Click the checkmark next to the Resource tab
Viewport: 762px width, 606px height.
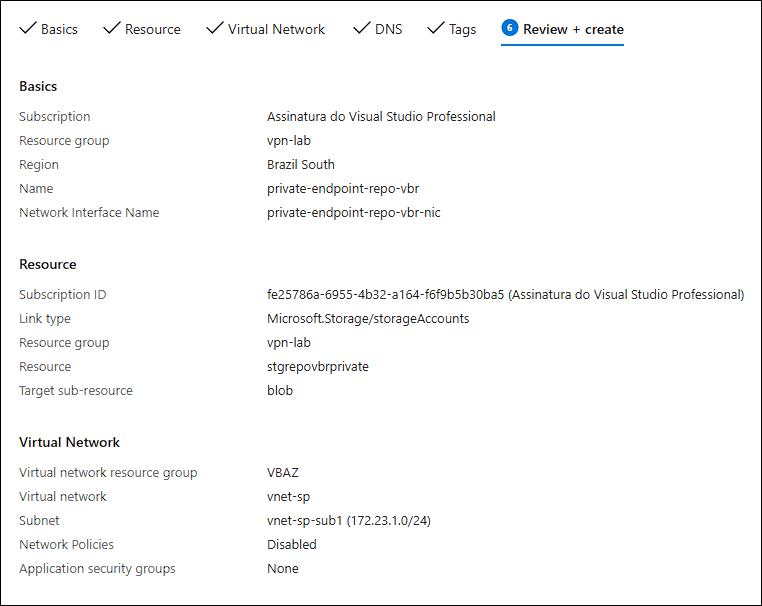point(112,28)
